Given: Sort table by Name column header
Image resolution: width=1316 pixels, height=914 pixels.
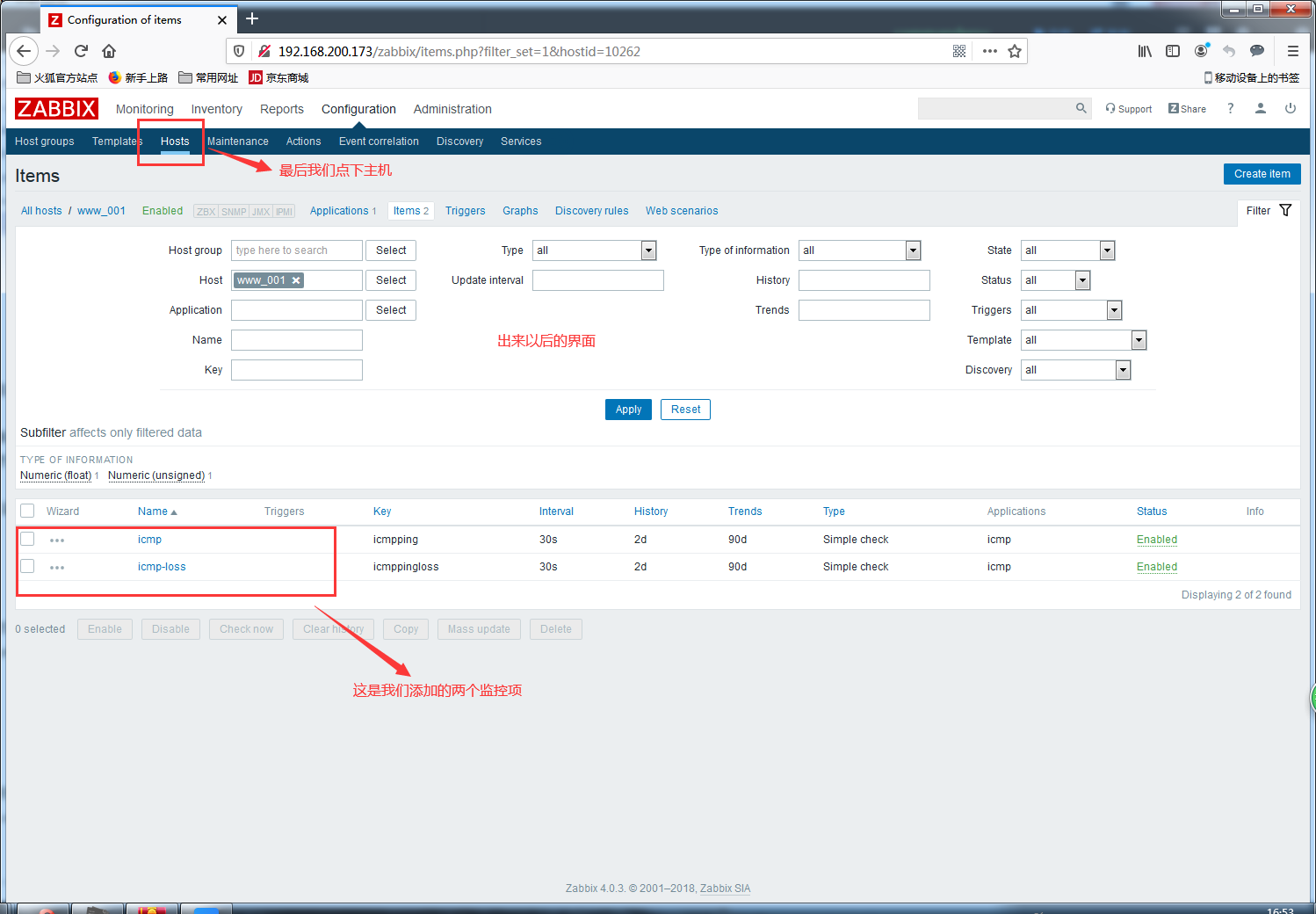Looking at the screenshot, I should pos(157,511).
